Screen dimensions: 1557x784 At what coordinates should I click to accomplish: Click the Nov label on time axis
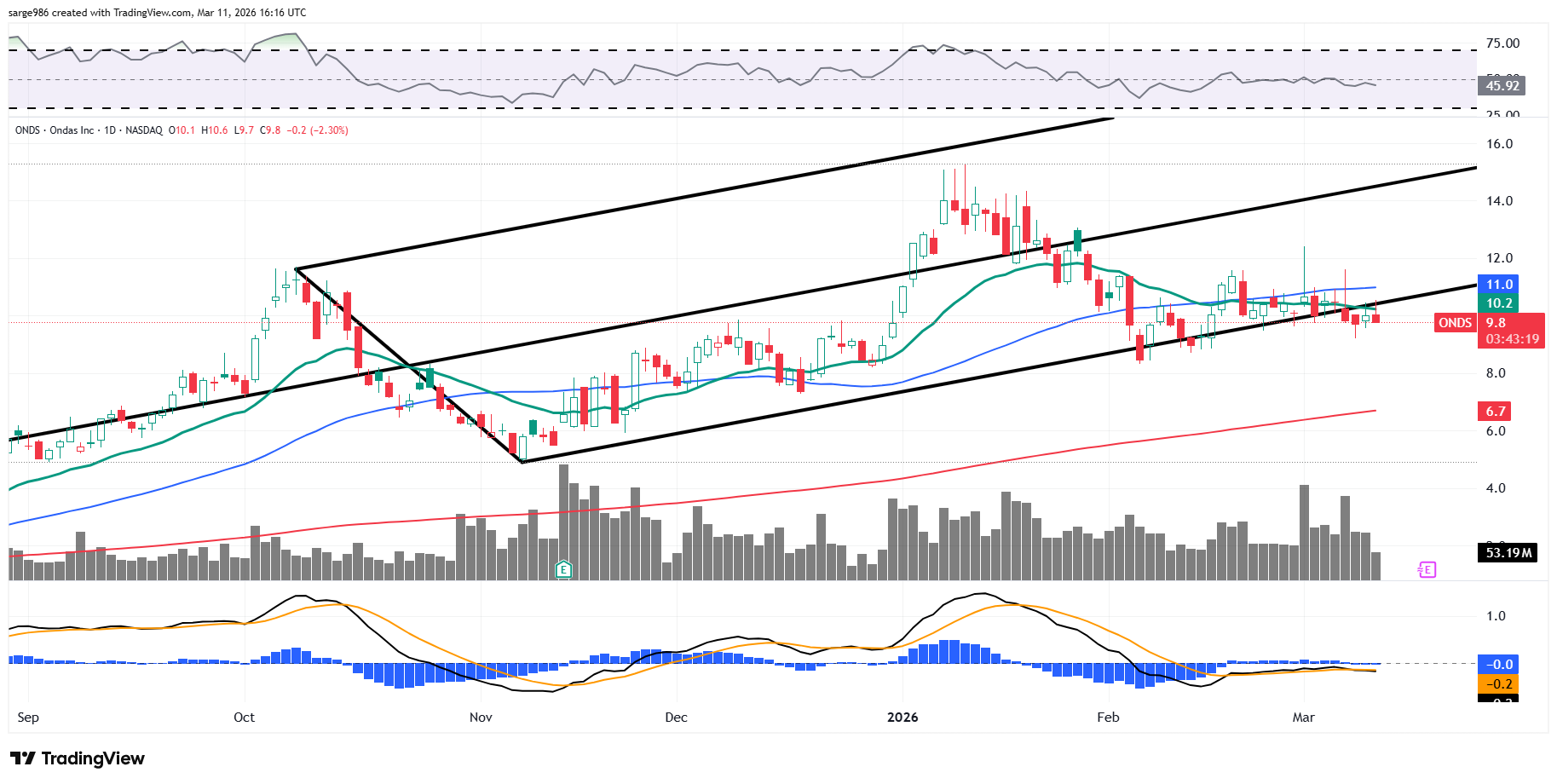481,718
